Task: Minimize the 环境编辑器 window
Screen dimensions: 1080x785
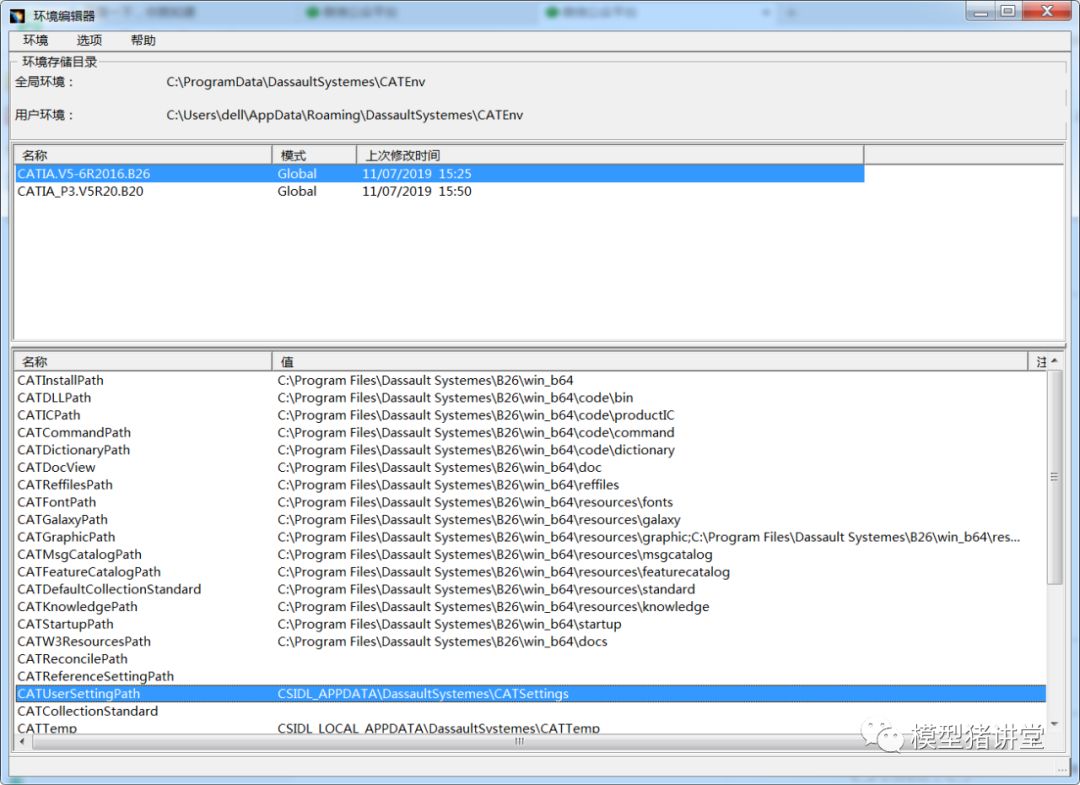Action: 981,12
